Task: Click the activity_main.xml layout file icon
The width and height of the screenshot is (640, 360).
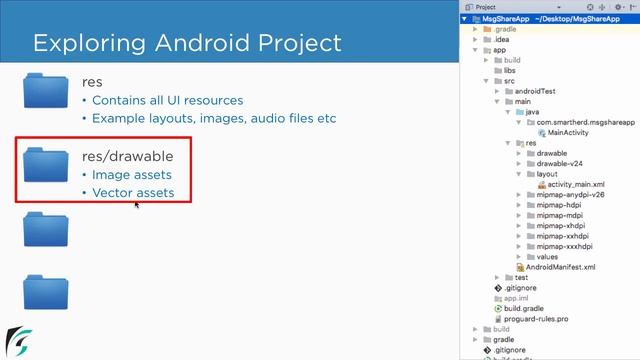Action: click(542, 184)
